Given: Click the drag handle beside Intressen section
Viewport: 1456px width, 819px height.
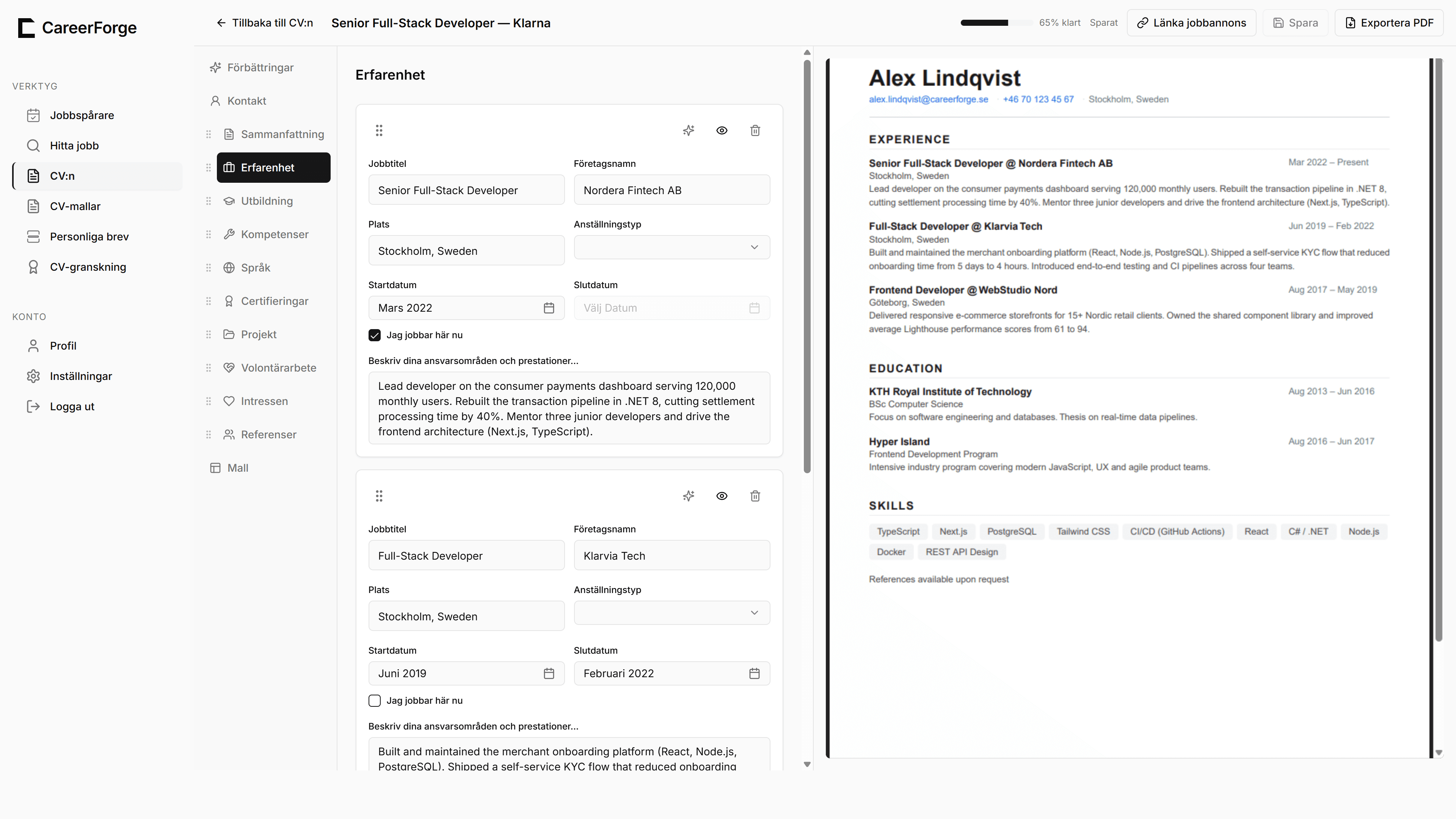Looking at the screenshot, I should point(209,401).
